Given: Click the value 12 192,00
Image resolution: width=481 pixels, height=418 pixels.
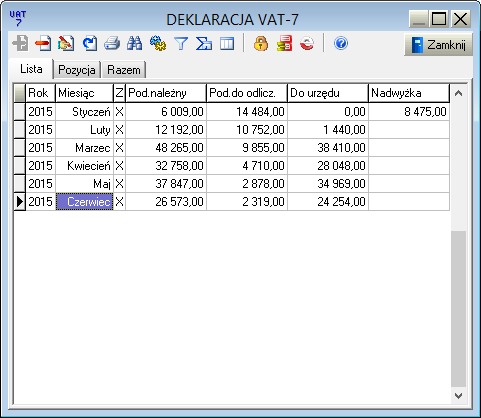Looking at the screenshot, I should [x=179, y=130].
